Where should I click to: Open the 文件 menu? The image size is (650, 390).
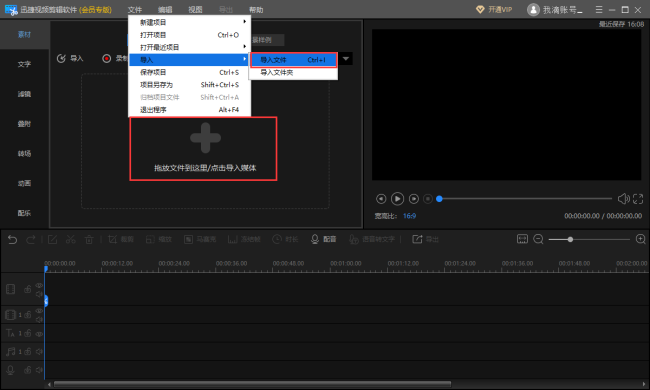pos(134,10)
